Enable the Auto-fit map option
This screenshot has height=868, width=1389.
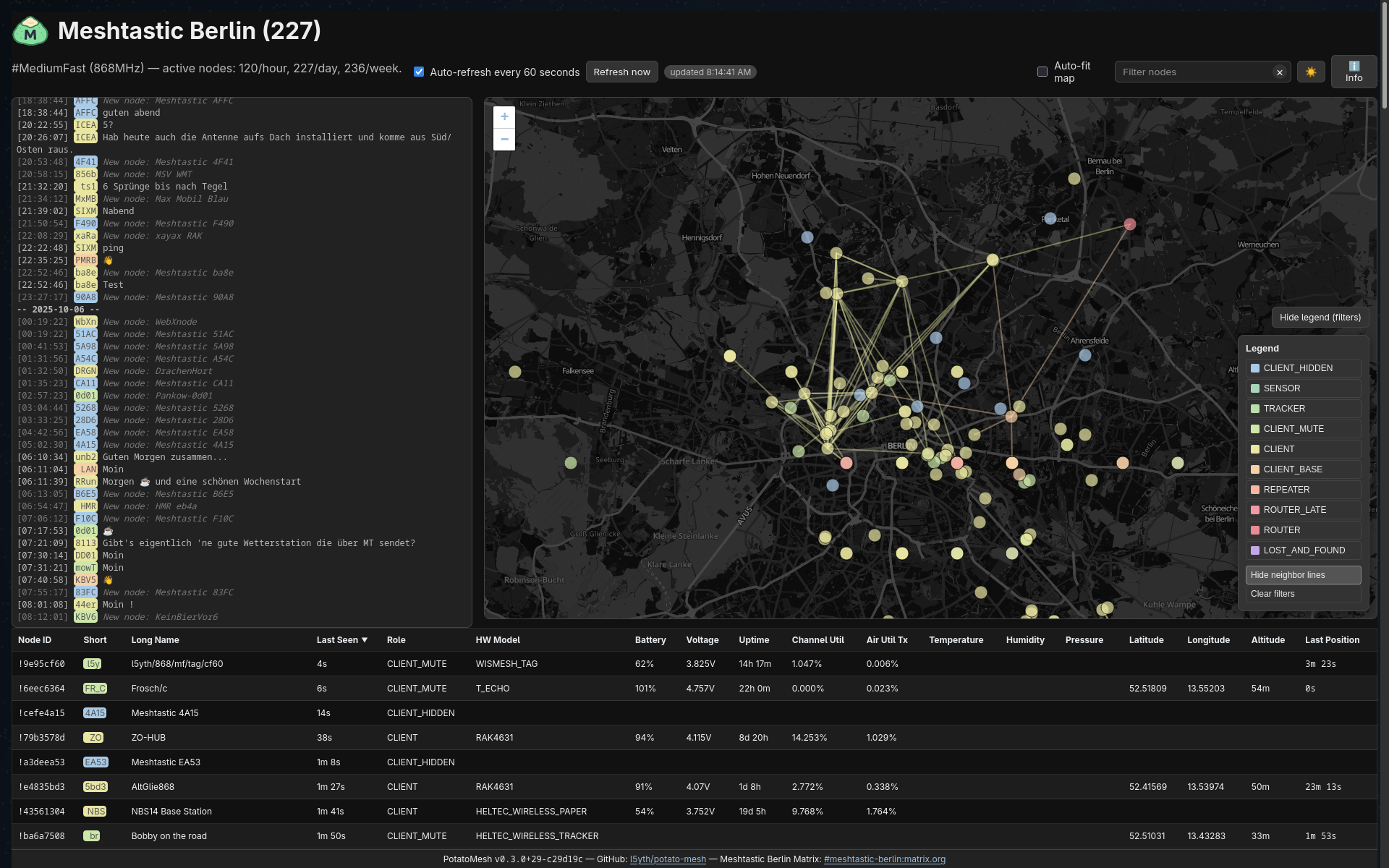point(1042,71)
